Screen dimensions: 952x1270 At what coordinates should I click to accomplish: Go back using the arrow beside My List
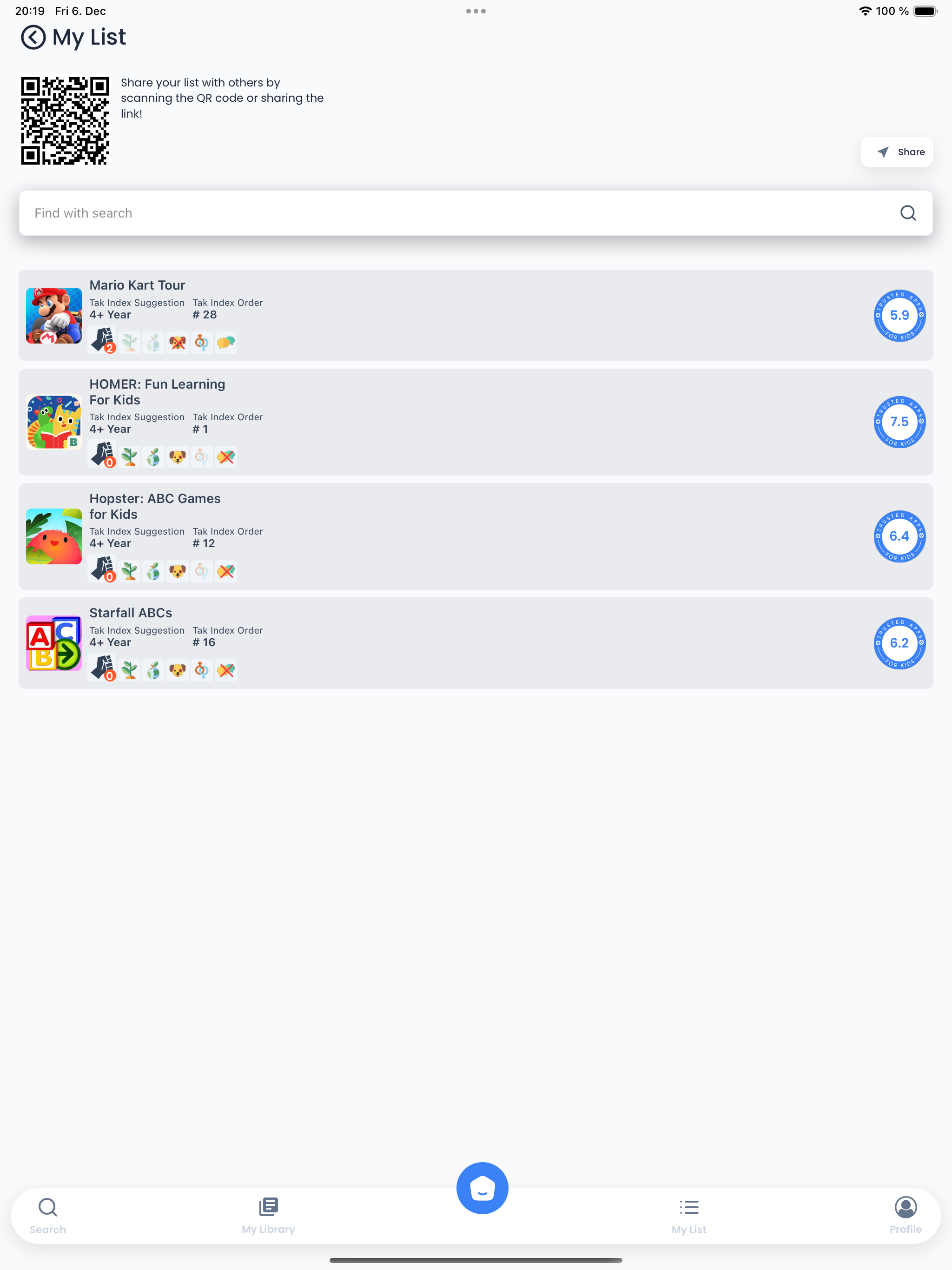(x=33, y=37)
